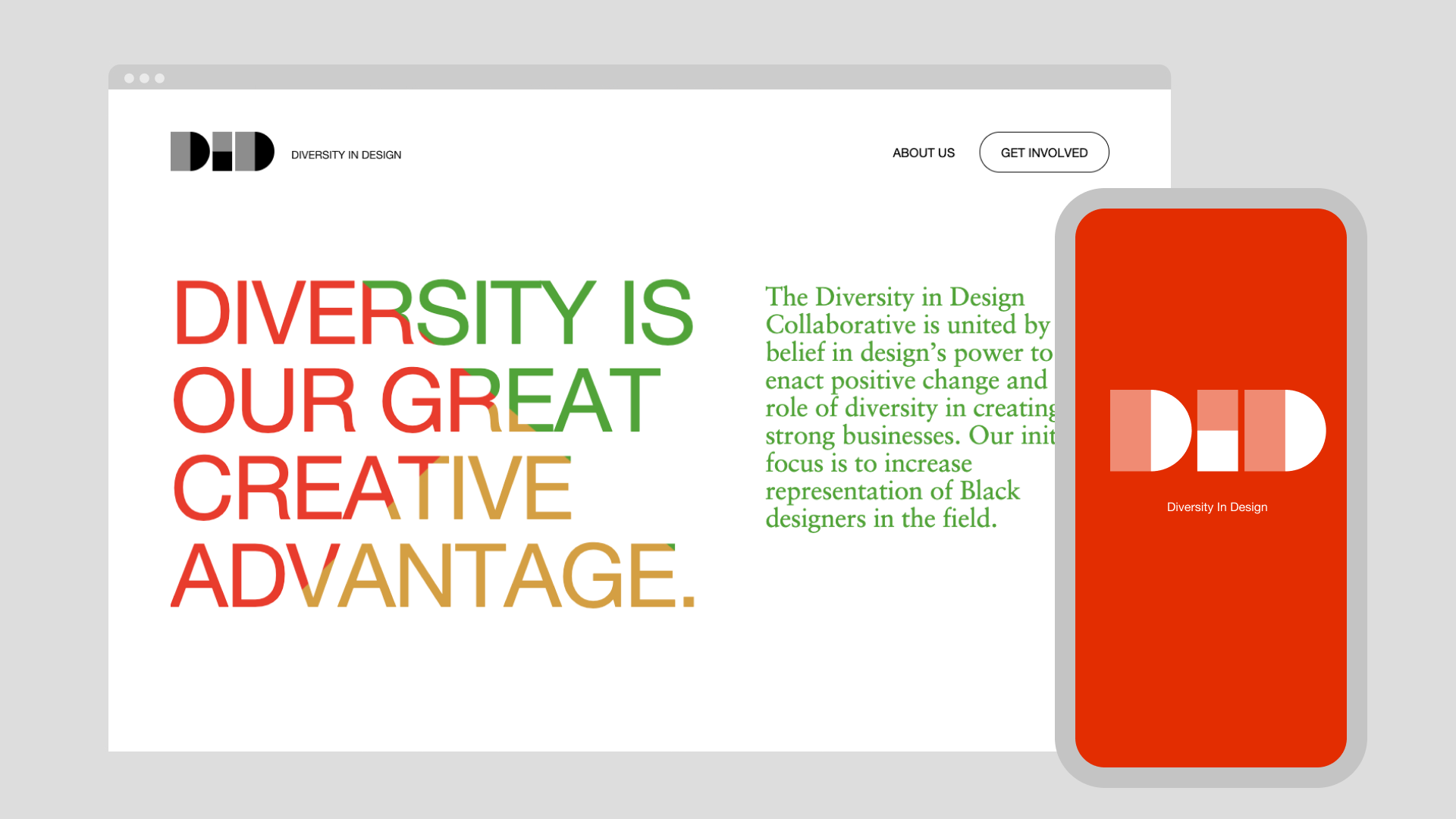1456x819 pixels.
Task: Click the 'Diversity In Design' label on the phone
Action: 1216,507
